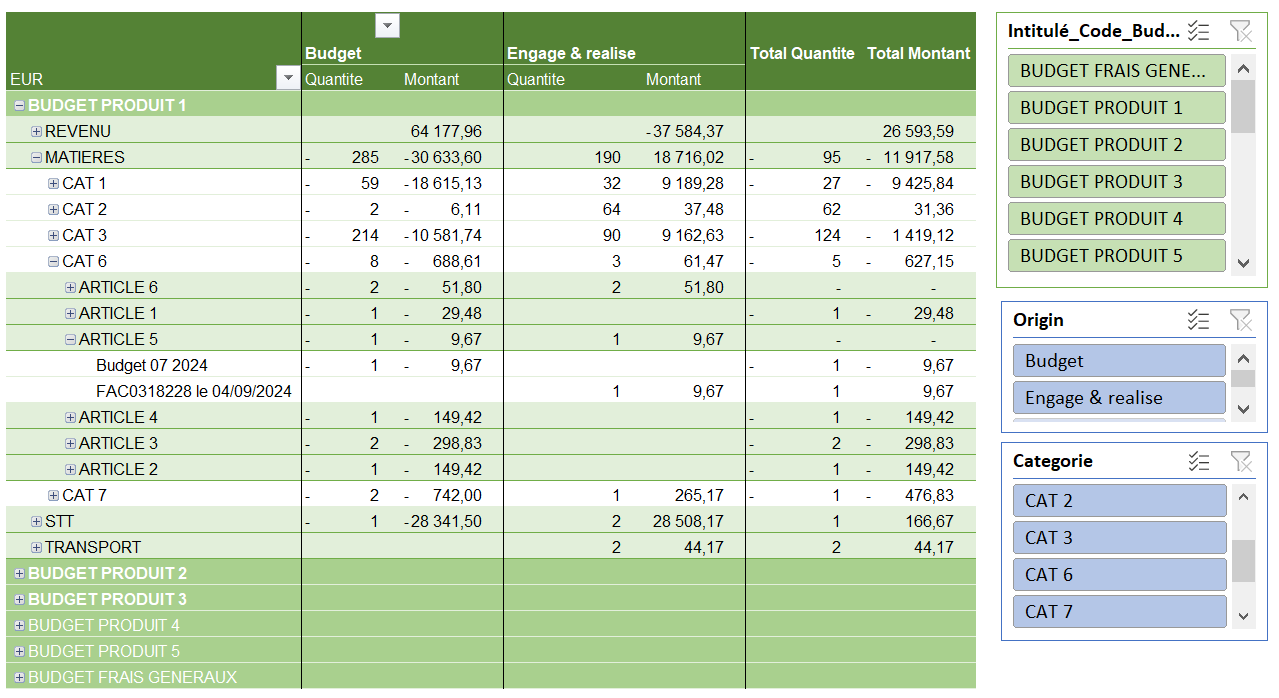Clear filter on Intitulé_Code_Budget slicer

coord(1241,31)
